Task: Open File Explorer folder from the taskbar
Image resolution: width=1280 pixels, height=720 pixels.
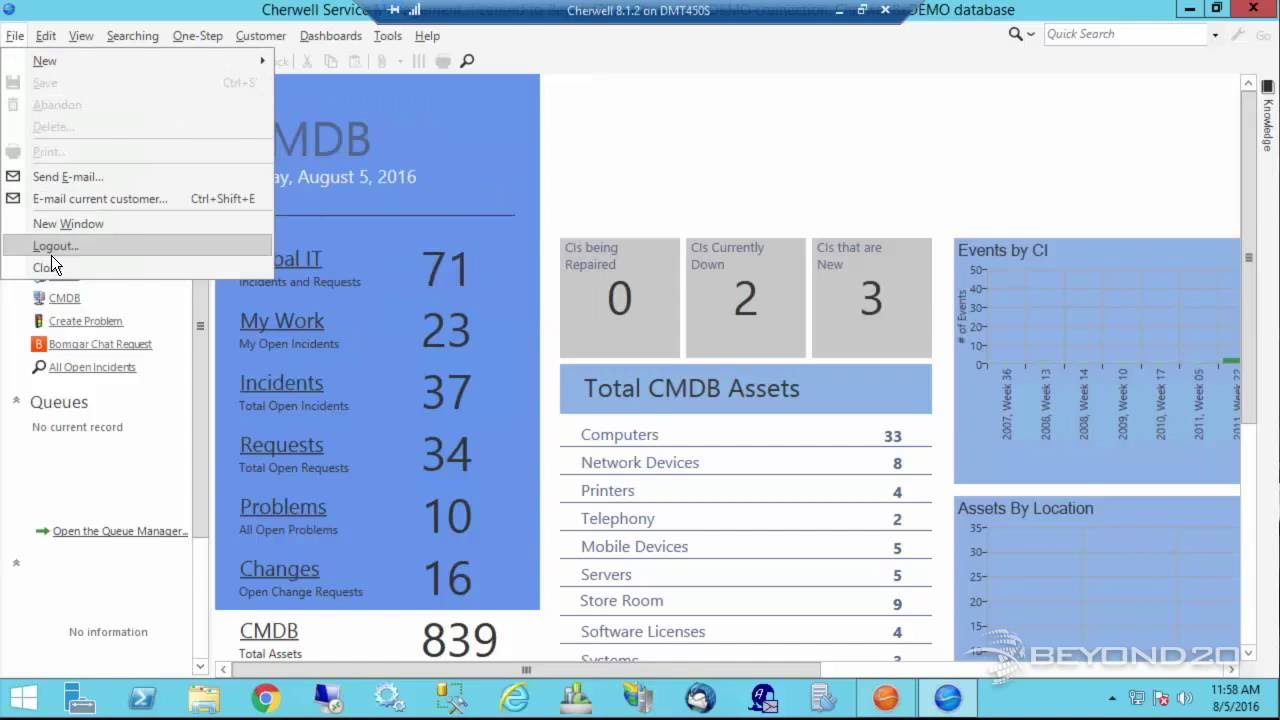Action: [204, 698]
